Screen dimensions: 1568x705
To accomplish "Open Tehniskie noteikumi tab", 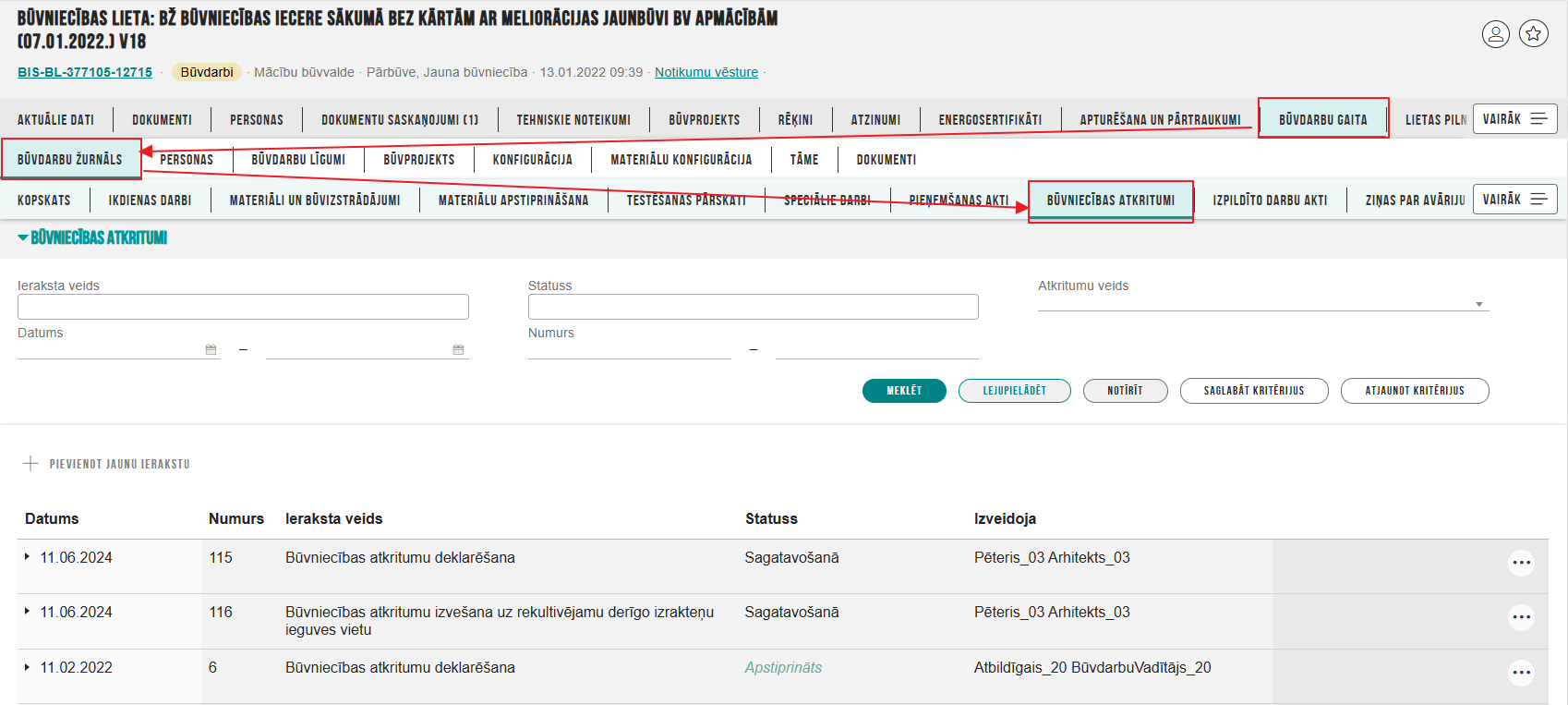I will pyautogui.click(x=573, y=120).
